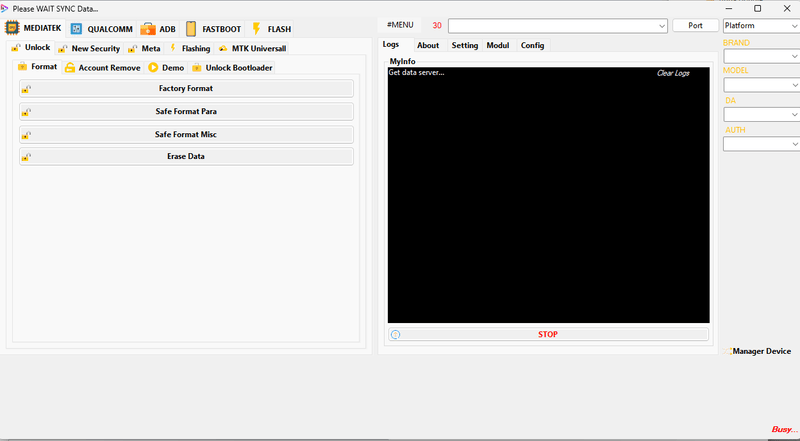Switch to the FASTBOOT phone icon tab

point(191,29)
